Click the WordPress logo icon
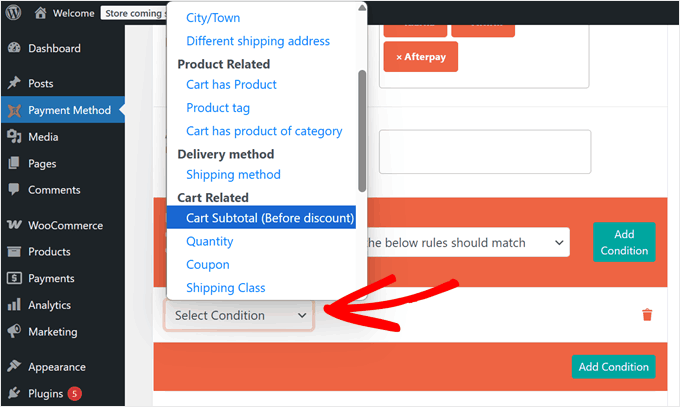Screen dimensions: 680x407 pyautogui.click(x=14, y=14)
